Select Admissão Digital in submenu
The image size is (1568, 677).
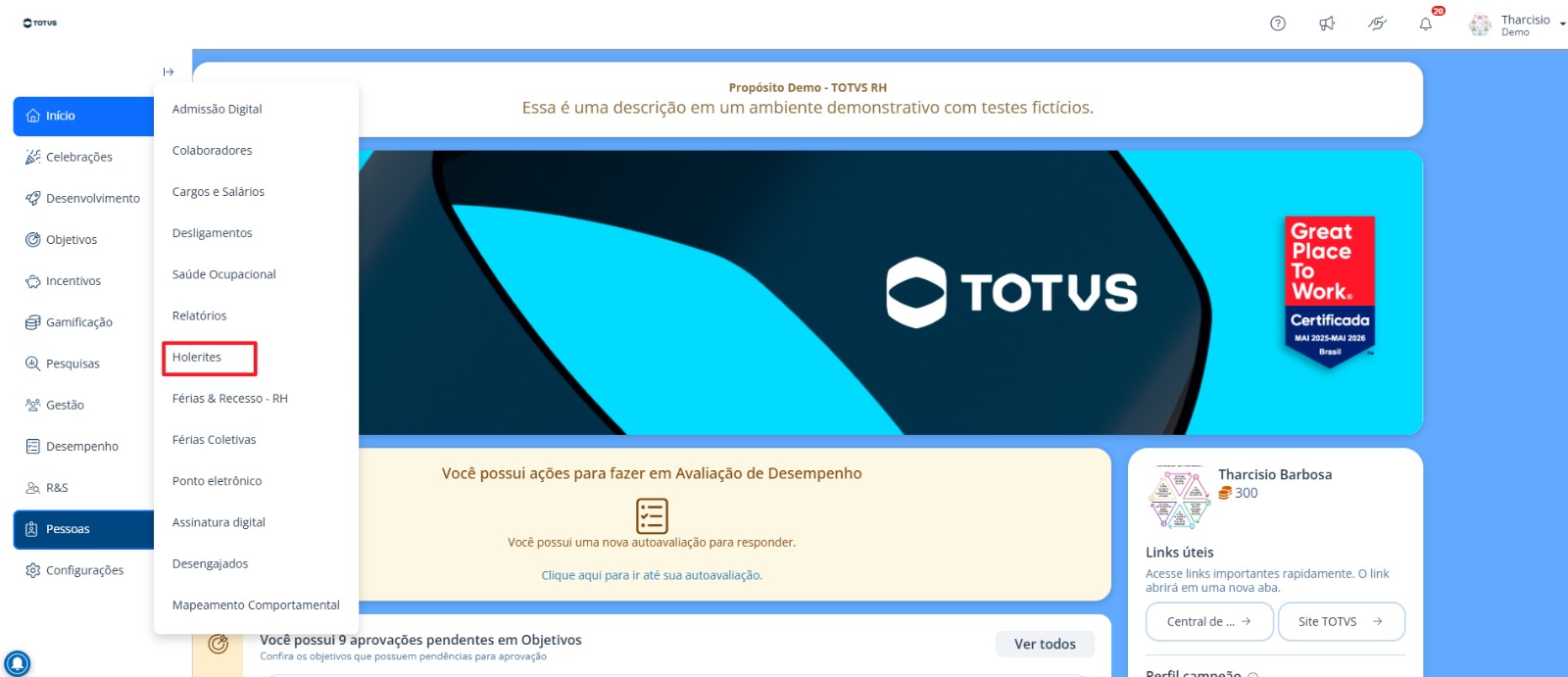tap(218, 109)
